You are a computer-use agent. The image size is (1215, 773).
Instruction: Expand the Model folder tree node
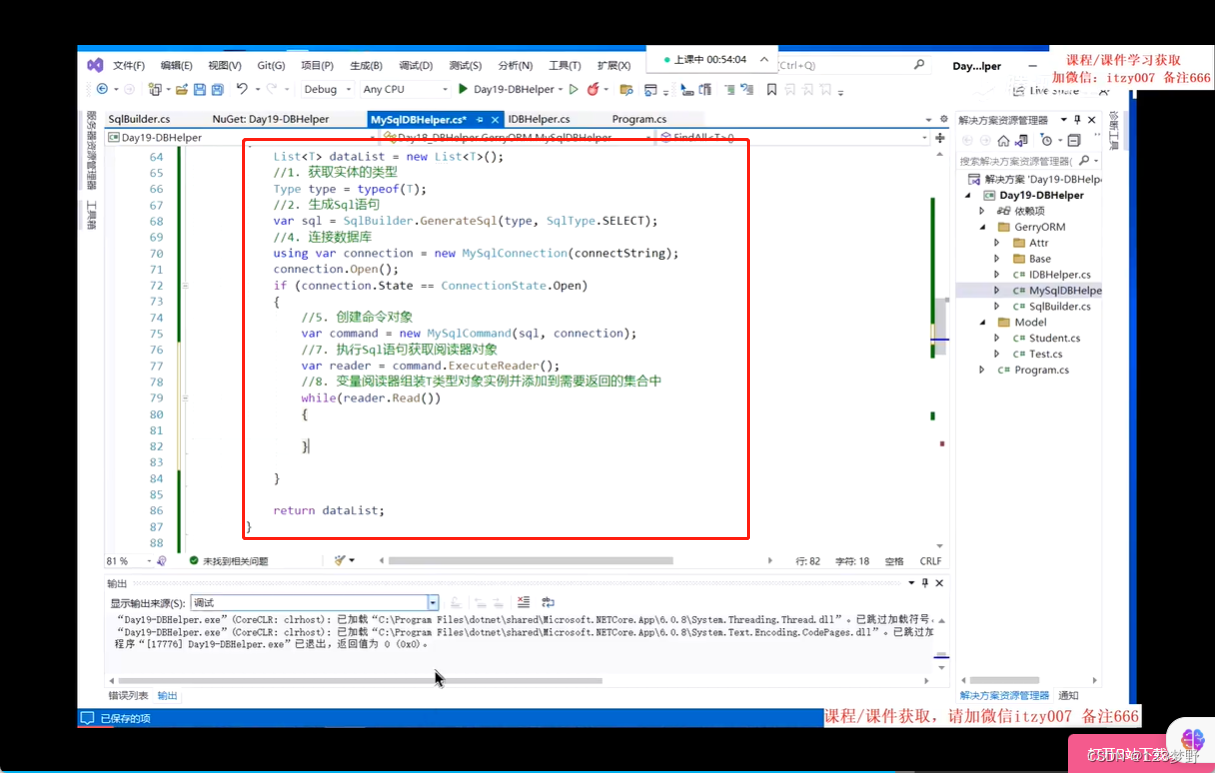[983, 322]
